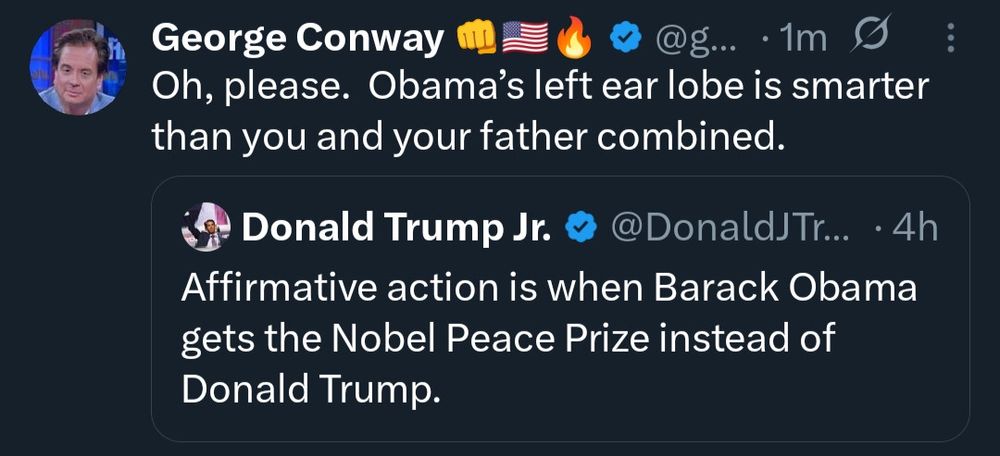Click the fist emoji in the name
The image size is (1000, 456).
point(477,40)
